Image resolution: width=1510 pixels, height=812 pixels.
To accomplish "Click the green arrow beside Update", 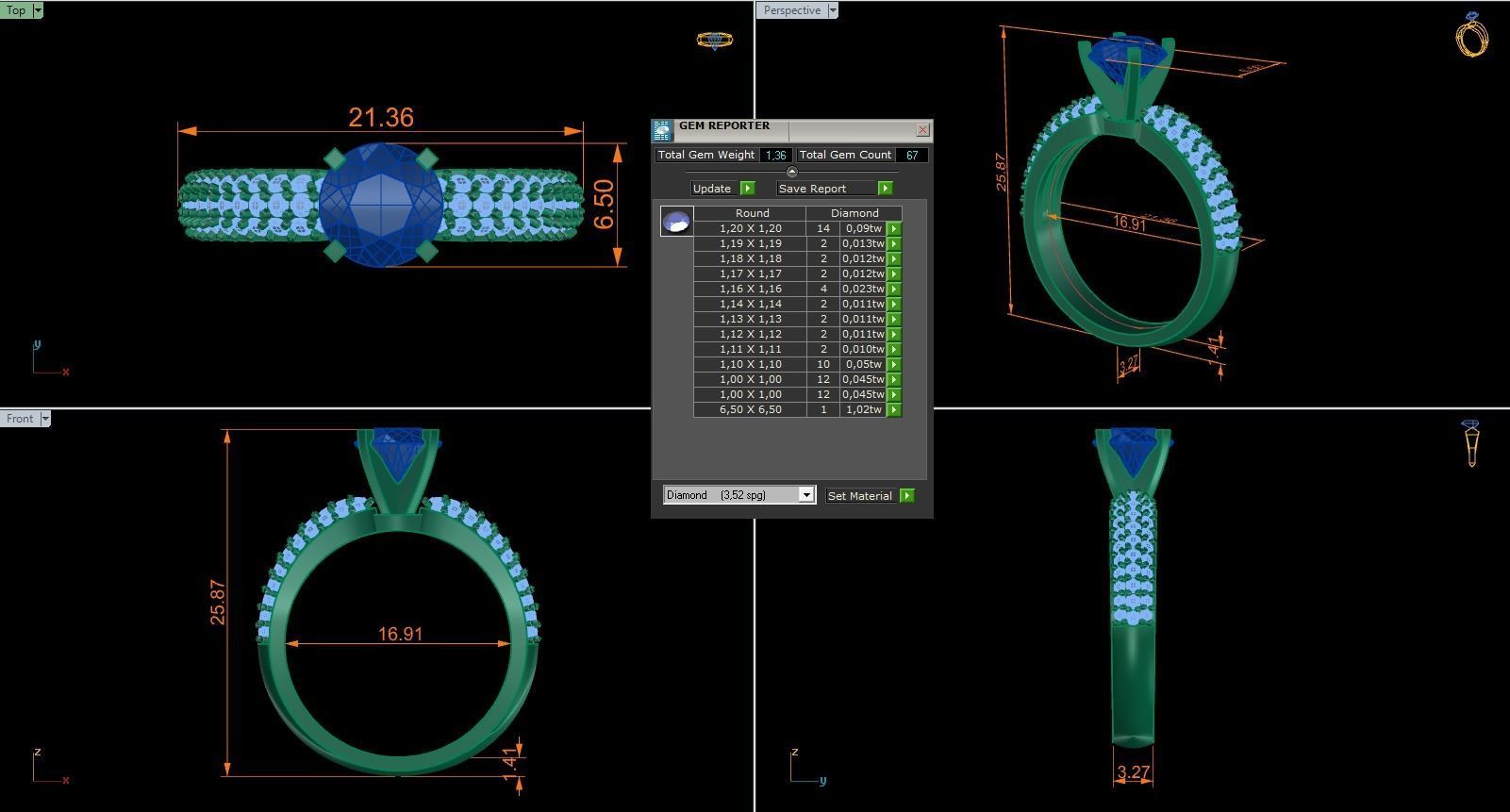I will pos(748,189).
